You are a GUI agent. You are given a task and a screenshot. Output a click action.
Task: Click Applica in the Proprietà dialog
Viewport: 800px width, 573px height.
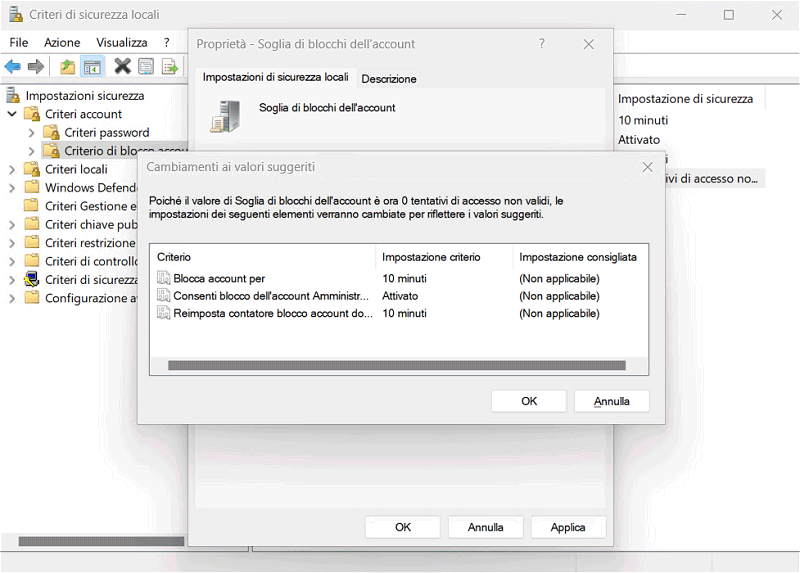tap(568, 527)
